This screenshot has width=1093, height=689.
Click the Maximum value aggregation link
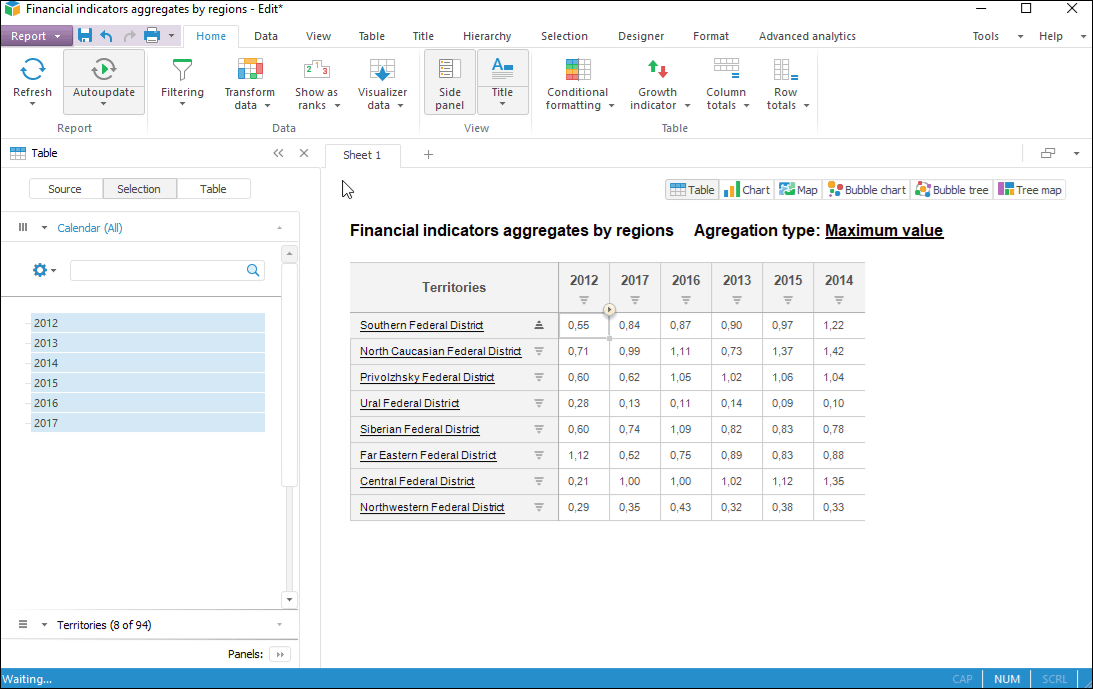[x=883, y=231]
